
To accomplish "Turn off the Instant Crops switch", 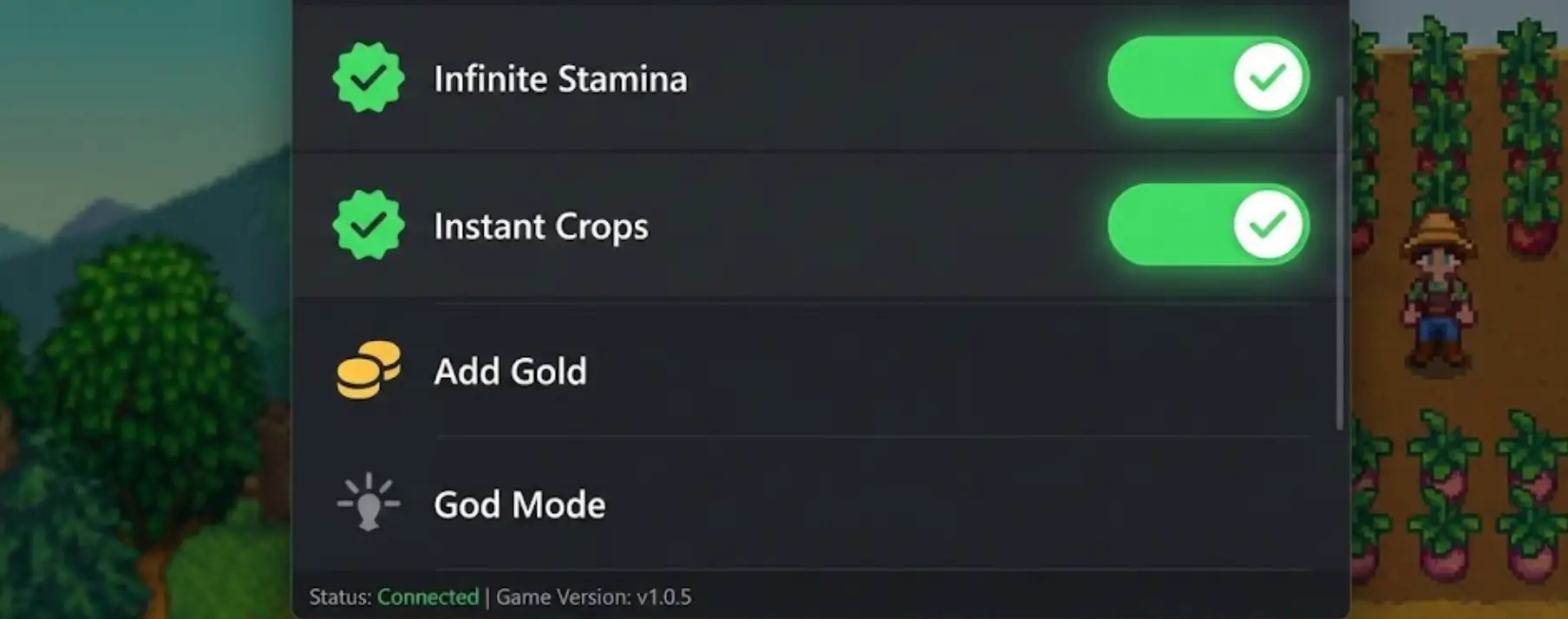I will [x=1208, y=224].
